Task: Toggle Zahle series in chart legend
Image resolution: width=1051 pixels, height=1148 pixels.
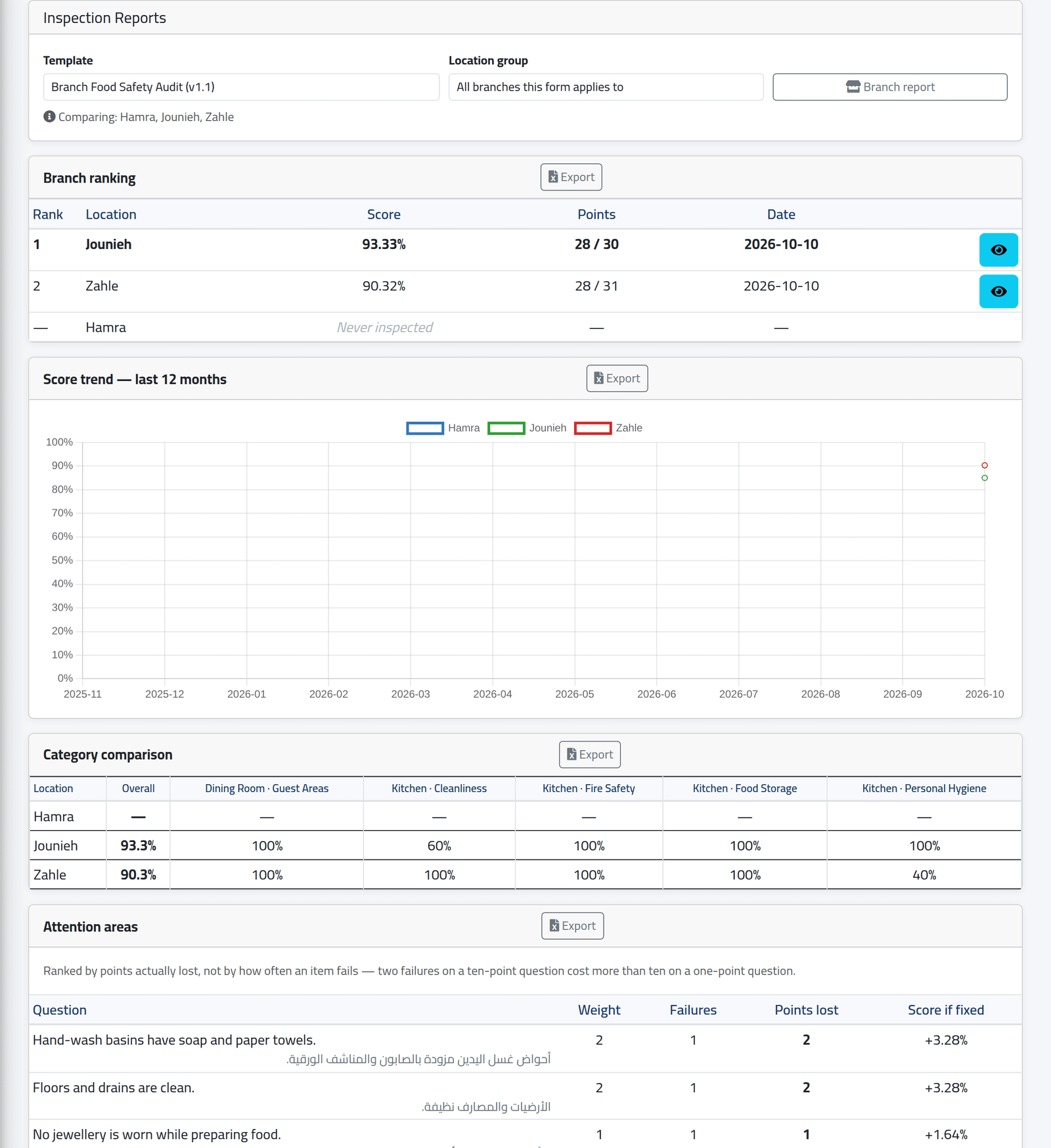Action: [608, 428]
